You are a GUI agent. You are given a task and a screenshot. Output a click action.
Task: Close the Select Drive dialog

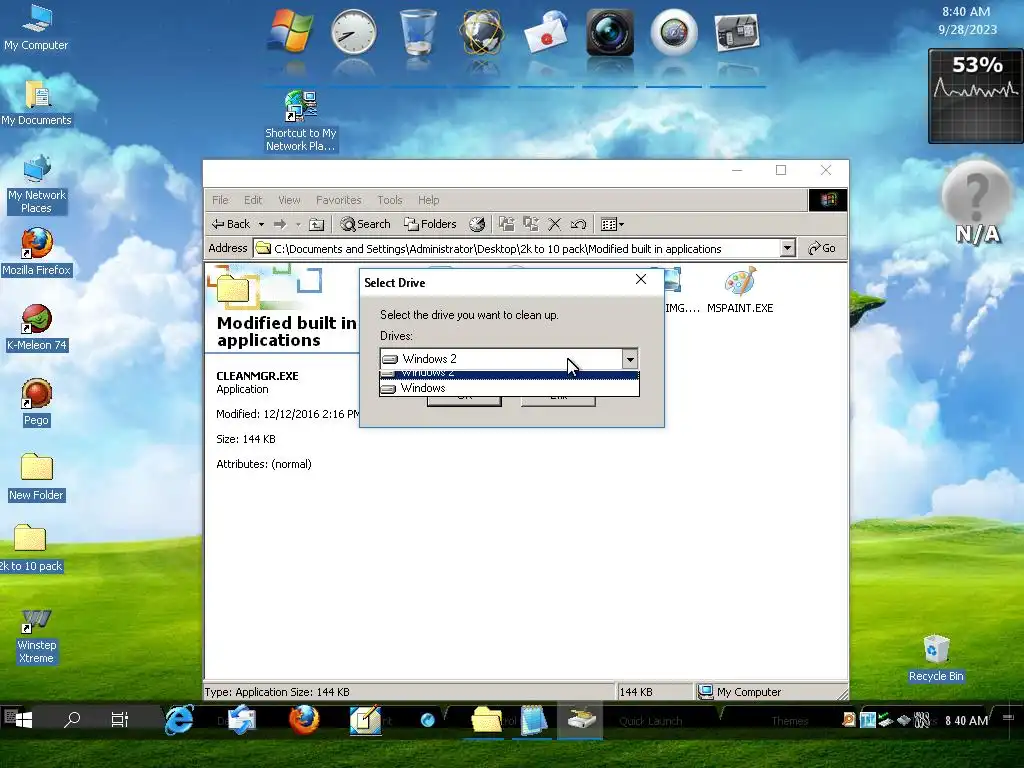point(641,280)
